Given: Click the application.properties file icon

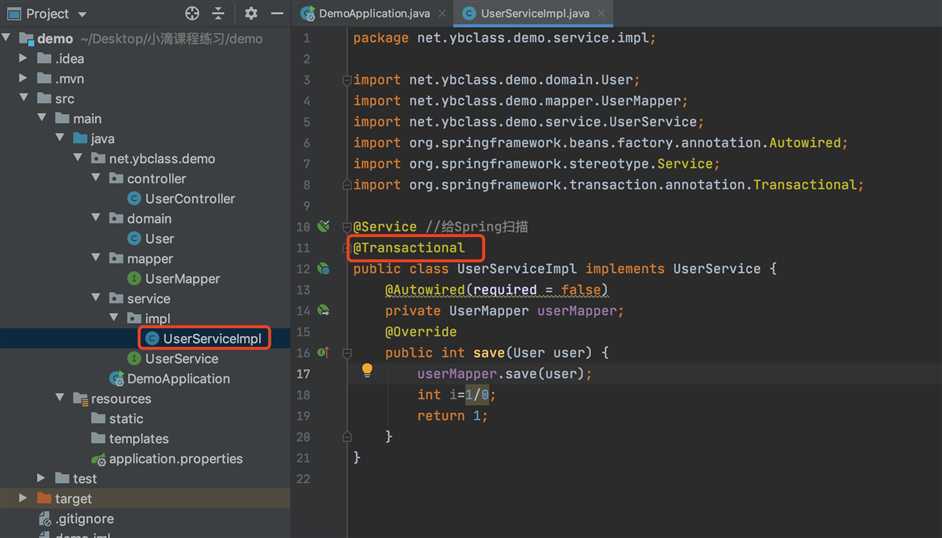Looking at the screenshot, I should 99,459.
